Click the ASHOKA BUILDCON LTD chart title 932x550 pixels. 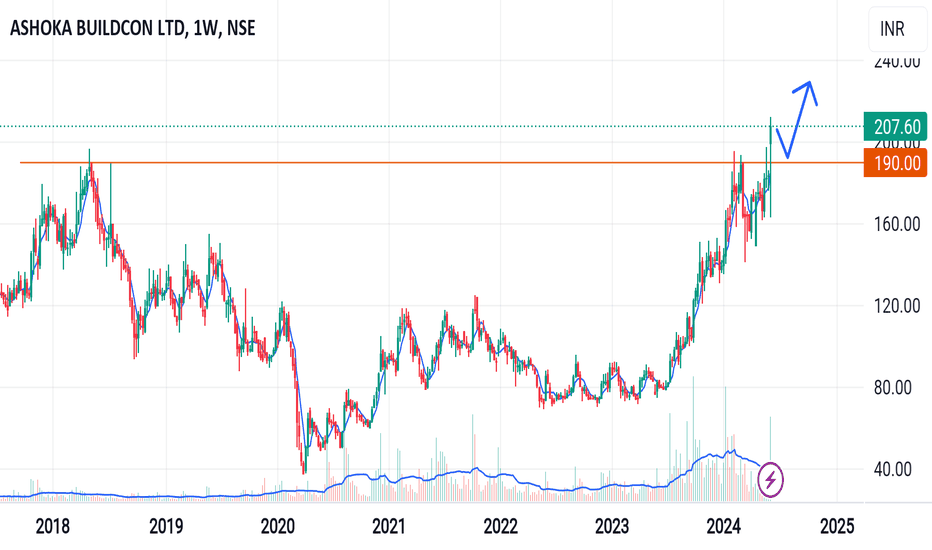coord(133,28)
